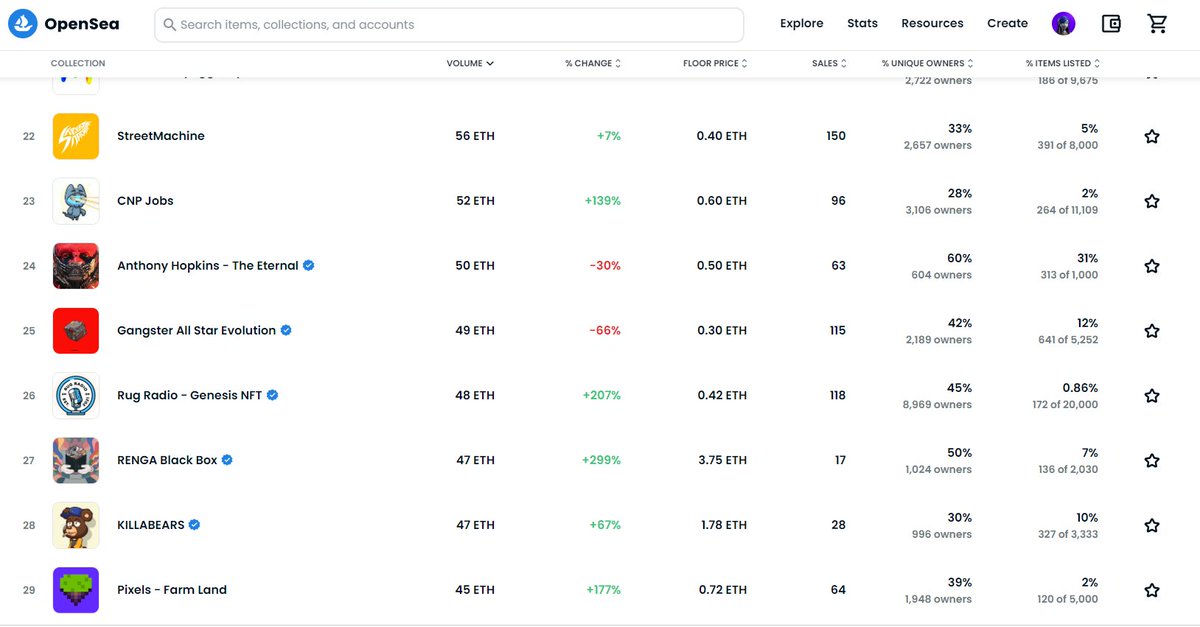Click verified badge next to KILLABEARS
Screen dimensions: 1200x627
click(x=195, y=524)
